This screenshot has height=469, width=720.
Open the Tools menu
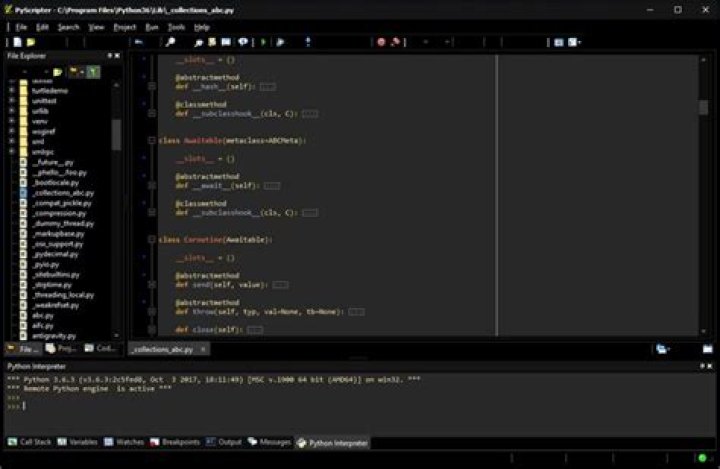[176, 28]
